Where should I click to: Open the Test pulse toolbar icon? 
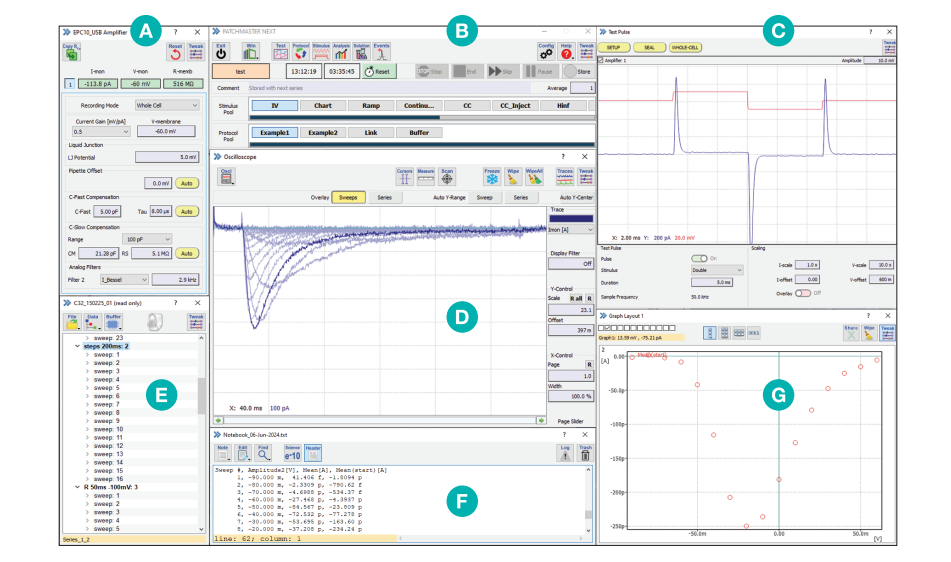[x=280, y=52]
